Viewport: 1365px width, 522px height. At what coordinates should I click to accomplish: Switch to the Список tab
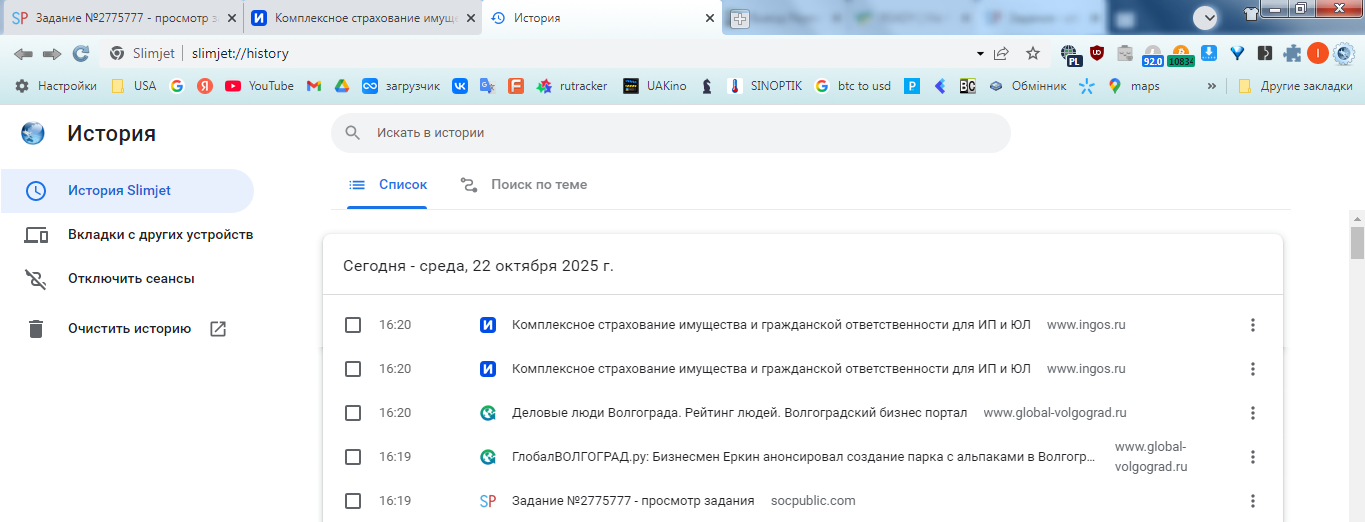click(x=388, y=184)
